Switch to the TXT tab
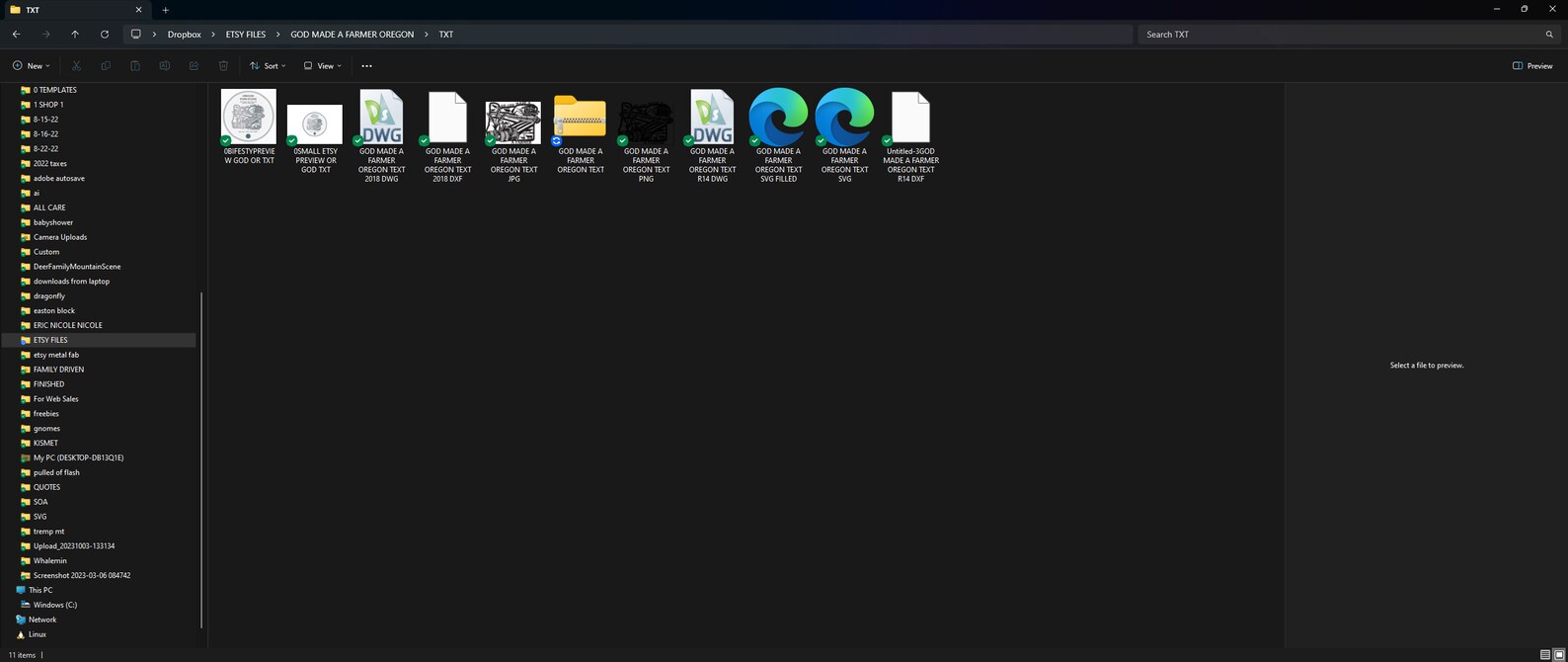The height and width of the screenshot is (662, 1568). click(x=69, y=10)
